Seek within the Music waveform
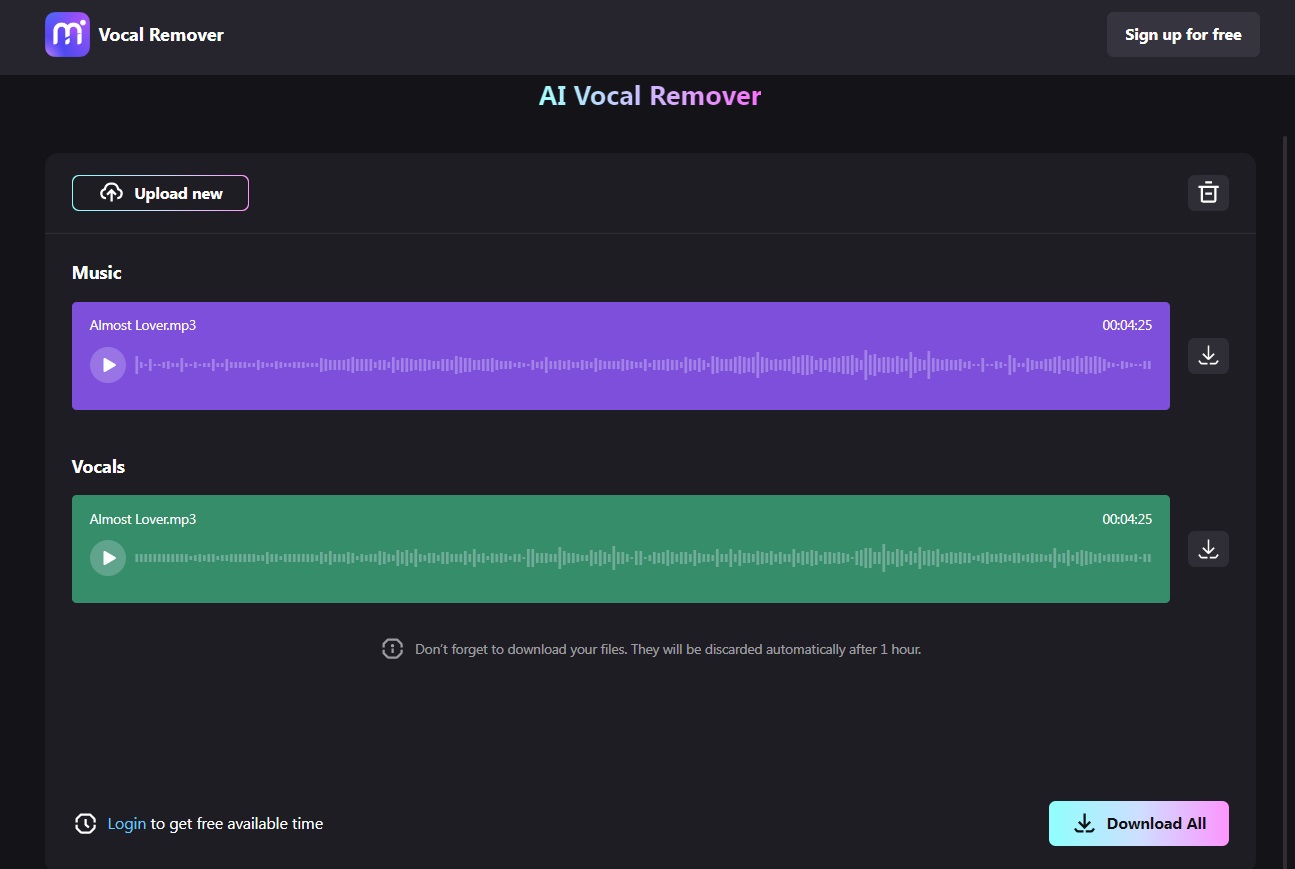The image size is (1295, 869). coord(643,365)
